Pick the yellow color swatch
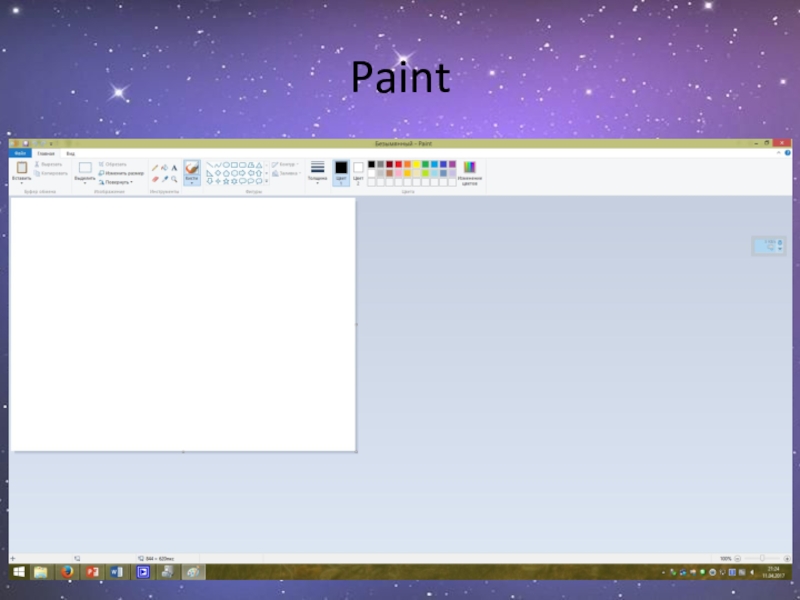This screenshot has width=800, height=600. tap(416, 164)
